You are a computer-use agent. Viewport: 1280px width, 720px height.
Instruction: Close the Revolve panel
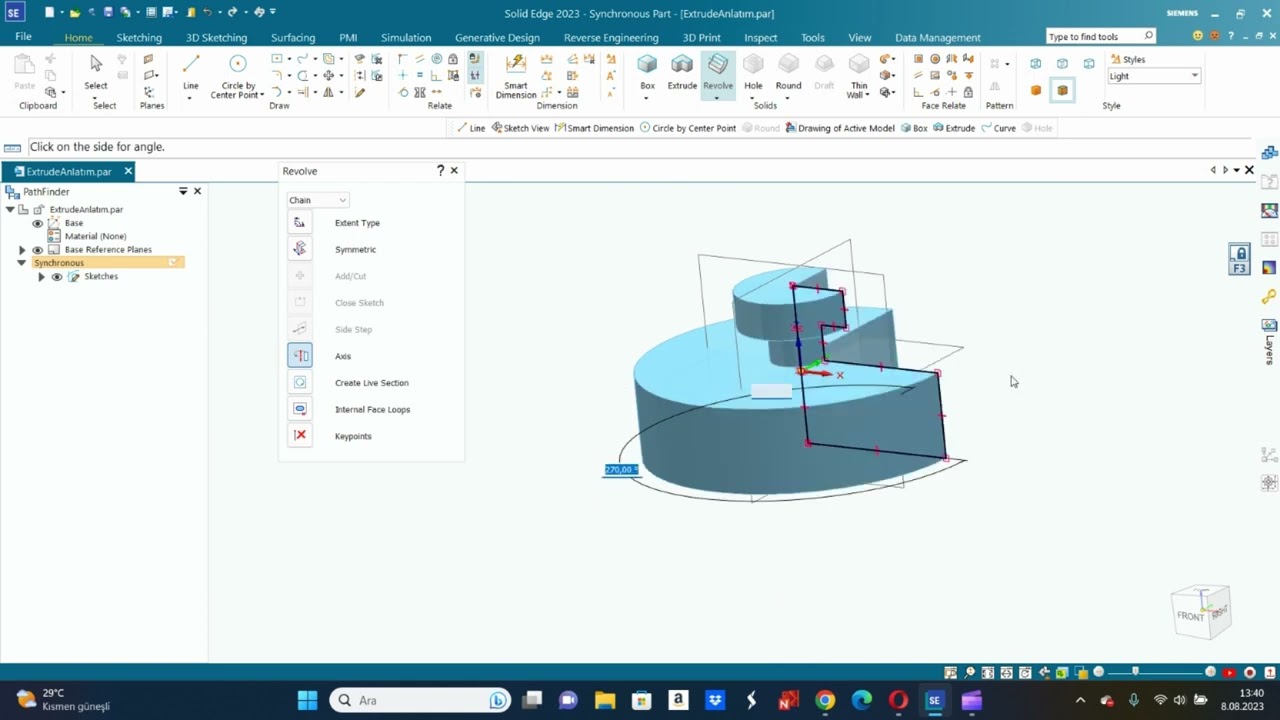tap(454, 171)
